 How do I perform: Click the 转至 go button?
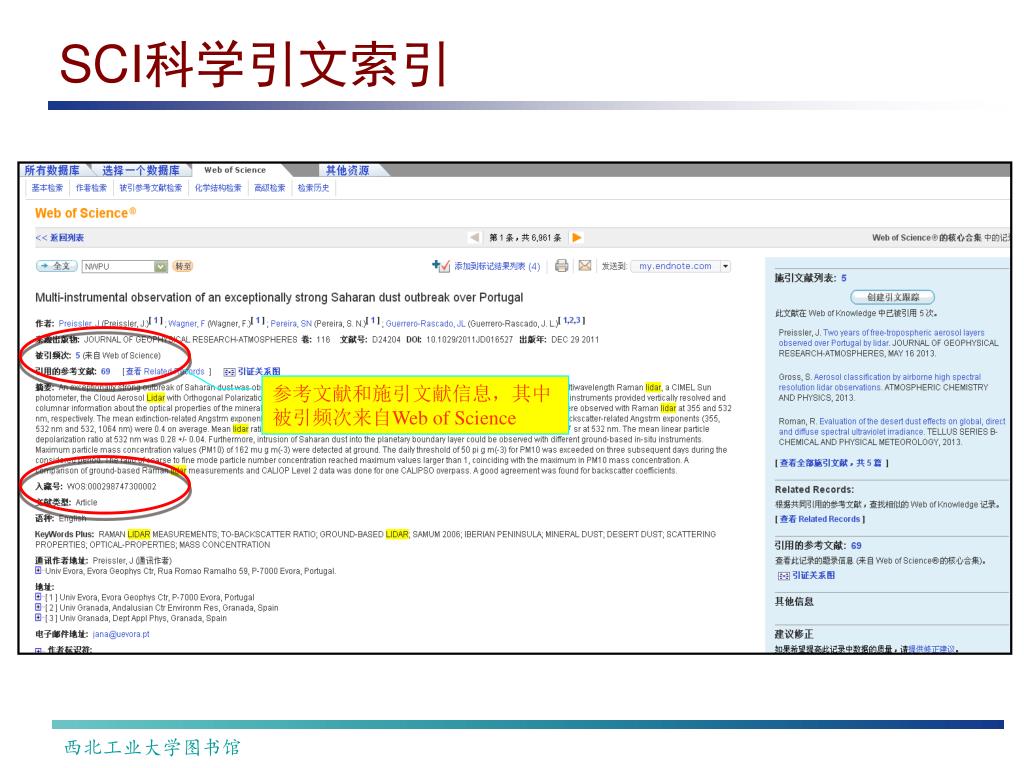183,266
